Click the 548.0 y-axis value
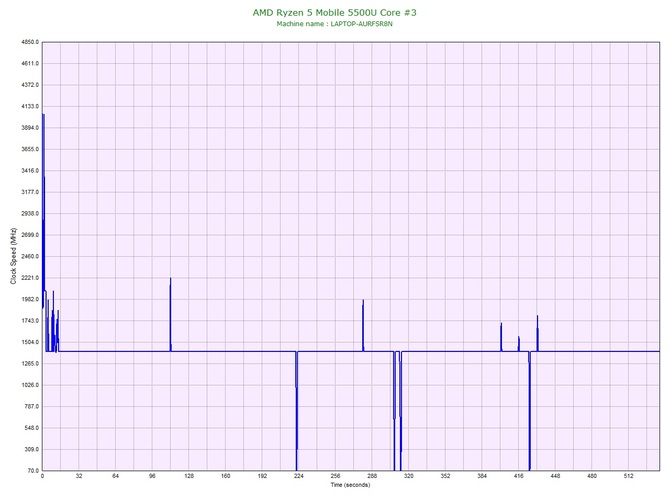Image resolution: width=670 pixels, height=502 pixels. [x=31, y=428]
